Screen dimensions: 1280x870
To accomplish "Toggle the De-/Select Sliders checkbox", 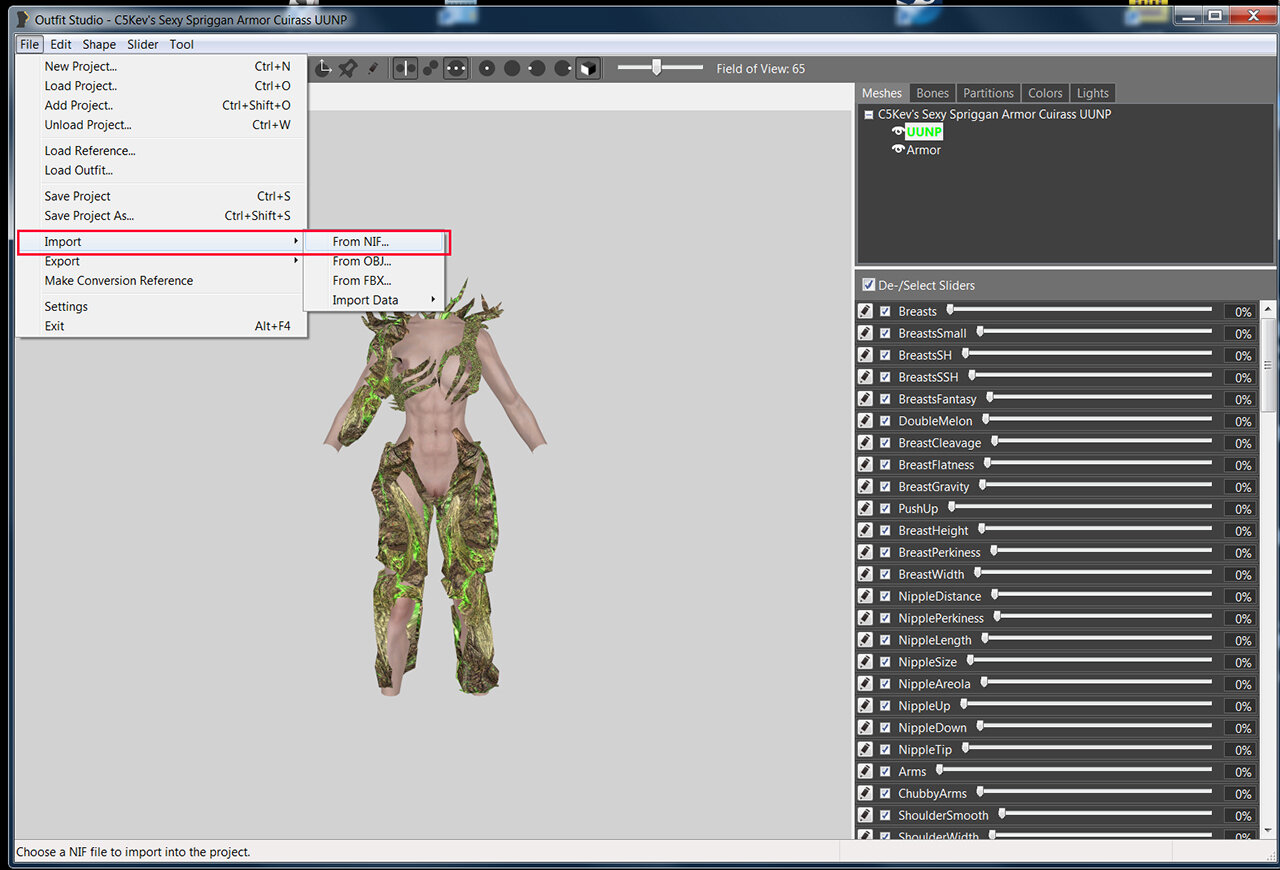I will (x=868, y=285).
